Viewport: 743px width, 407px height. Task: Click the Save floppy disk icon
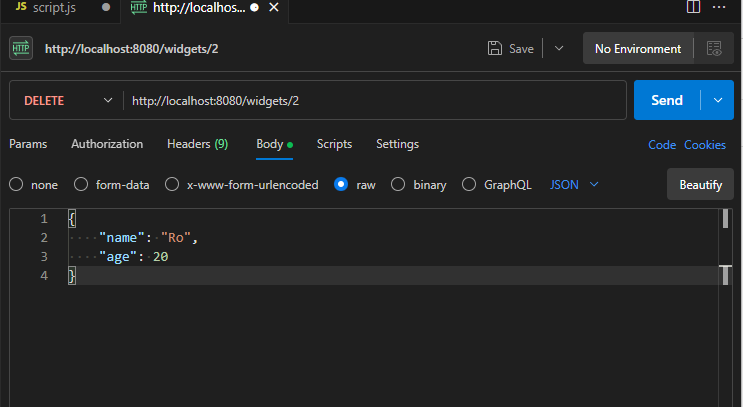(494, 48)
